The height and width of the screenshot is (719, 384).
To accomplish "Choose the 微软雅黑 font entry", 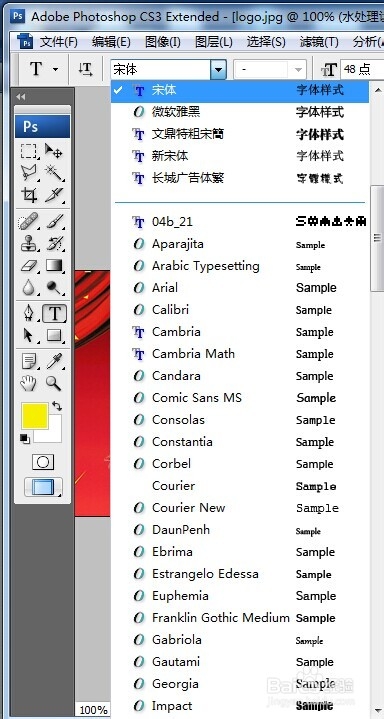I will [240, 112].
